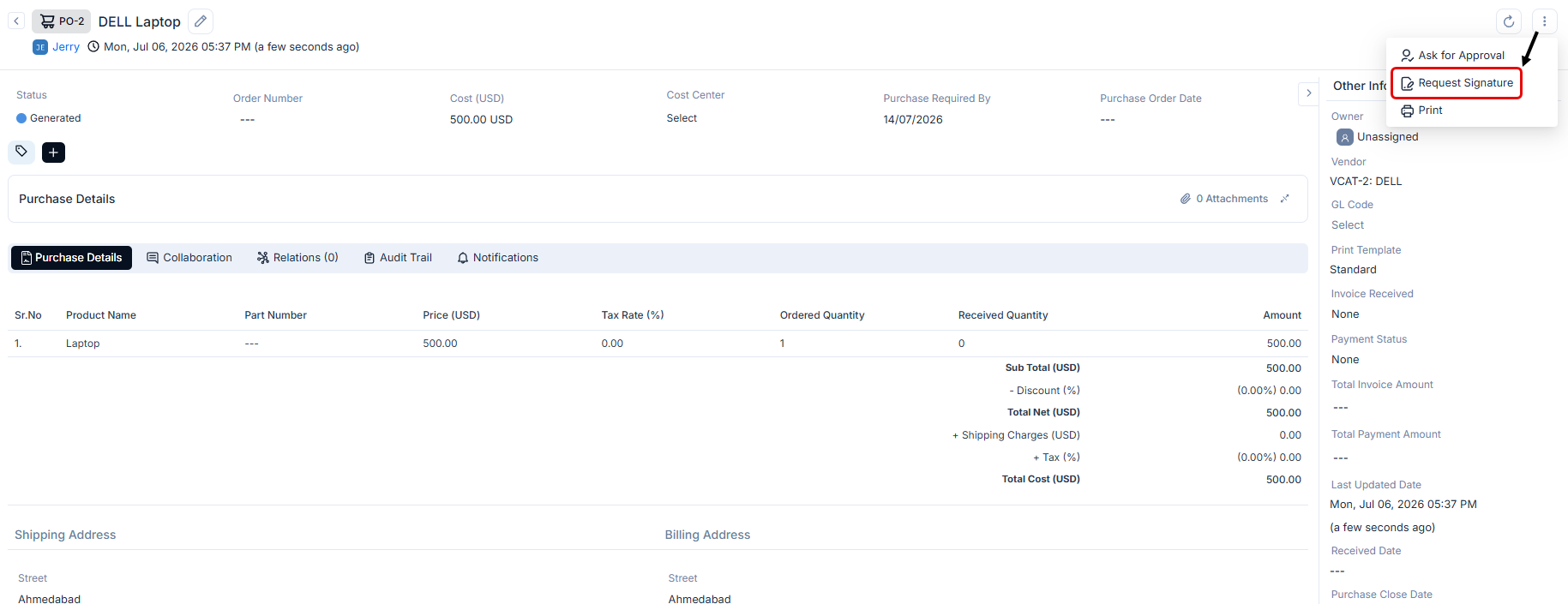Image resolution: width=1568 pixels, height=604 pixels.
Task: Click the Unassigned owner avatar
Action: [x=1345, y=137]
